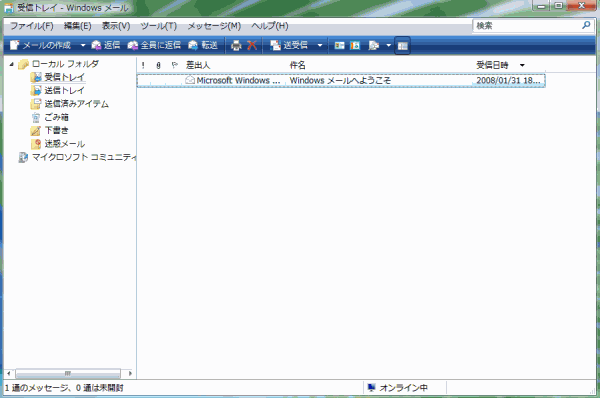600x398 pixels.
Task: Click the status text '1 通のメッセージ、0 通は未開封'
Action: pos(64,388)
